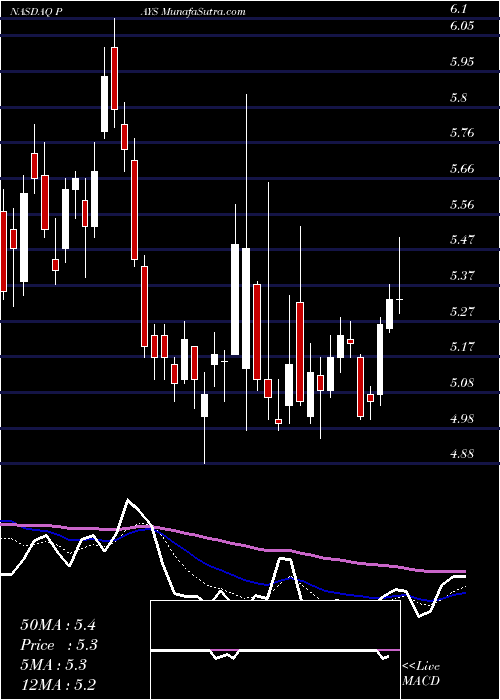Click the 5.95 price axis label
This screenshot has height=700, width=500.
click(x=462, y=62)
